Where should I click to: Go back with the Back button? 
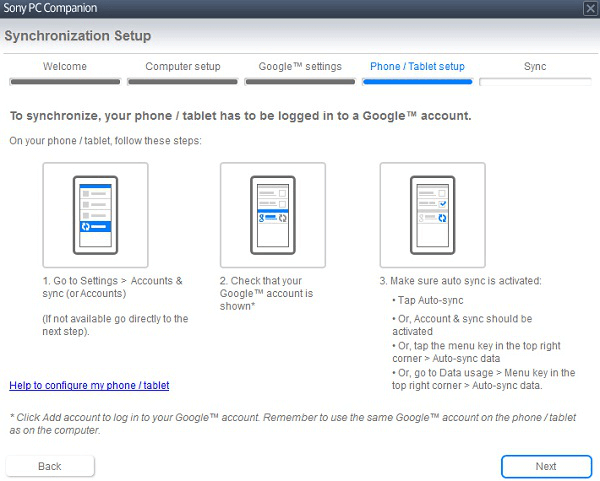pyautogui.click(x=50, y=466)
